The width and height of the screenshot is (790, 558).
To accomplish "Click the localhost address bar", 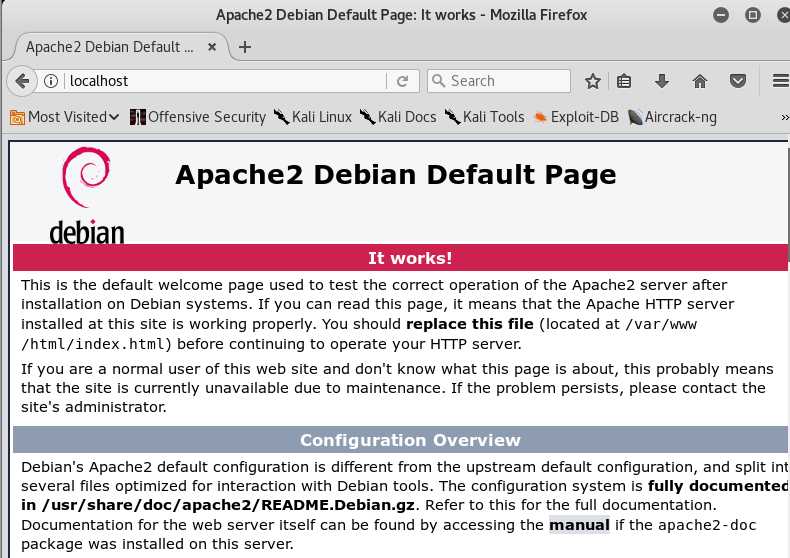I will tap(230, 81).
